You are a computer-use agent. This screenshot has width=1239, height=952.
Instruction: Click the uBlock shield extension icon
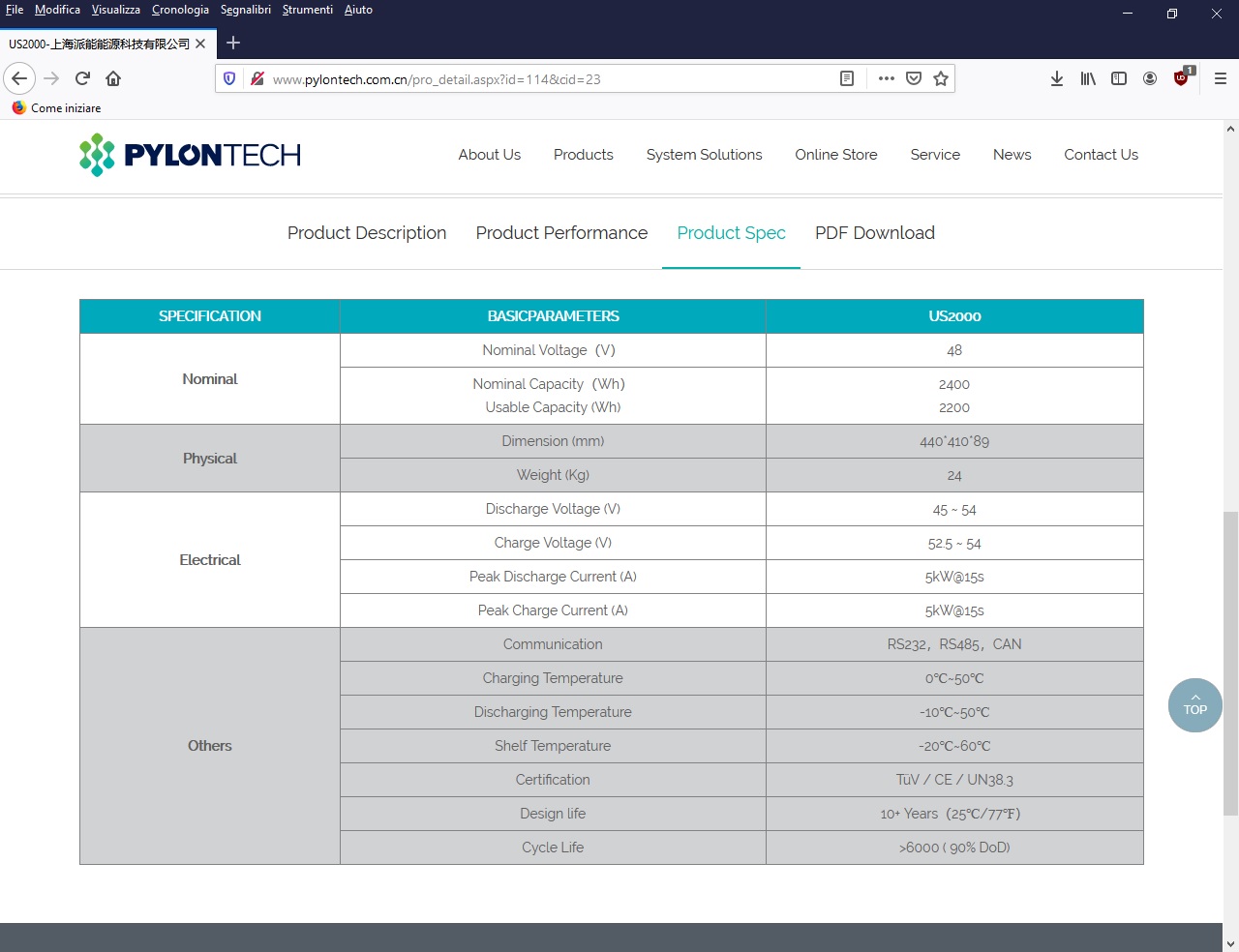click(1181, 78)
